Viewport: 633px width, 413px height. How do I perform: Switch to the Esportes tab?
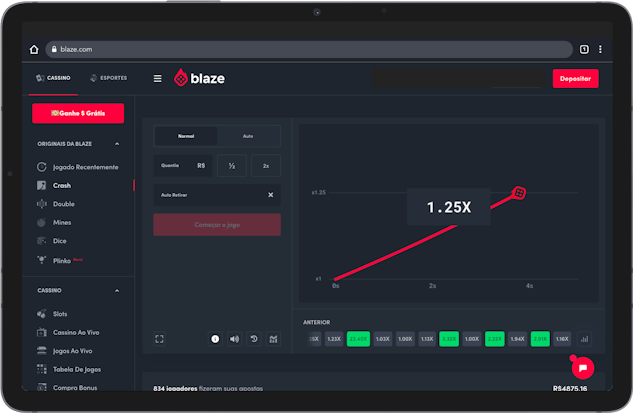[107, 78]
